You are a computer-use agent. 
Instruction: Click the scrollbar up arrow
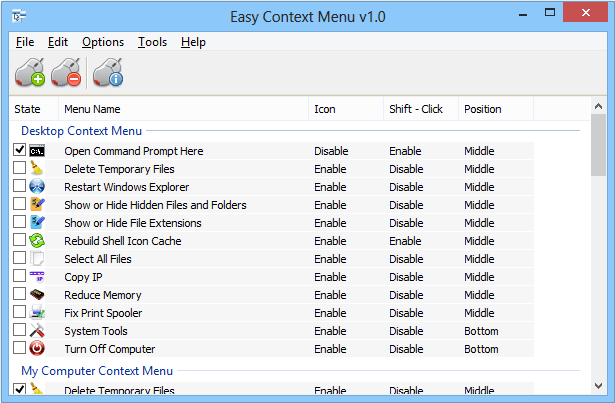598,106
